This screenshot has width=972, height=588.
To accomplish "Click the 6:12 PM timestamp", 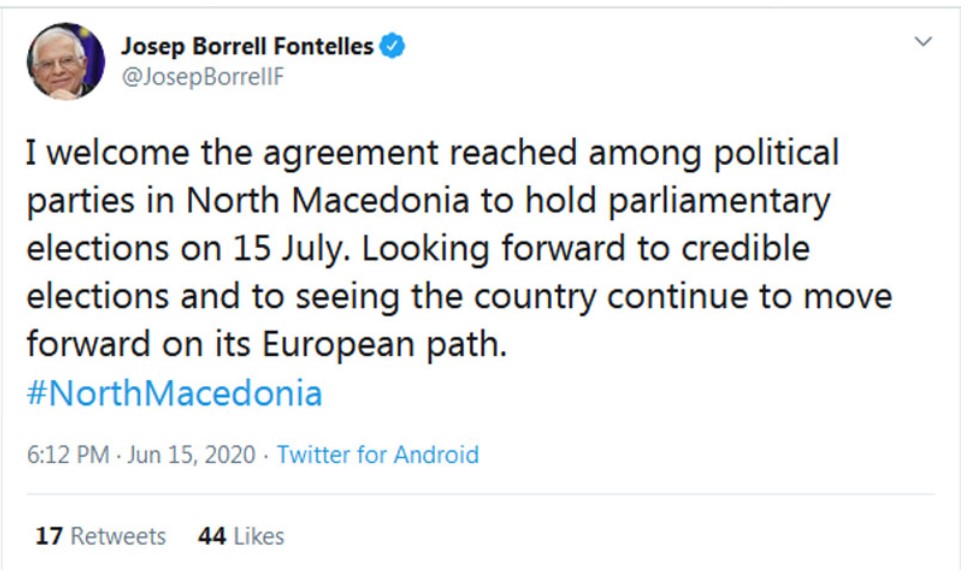I will 68,454.
